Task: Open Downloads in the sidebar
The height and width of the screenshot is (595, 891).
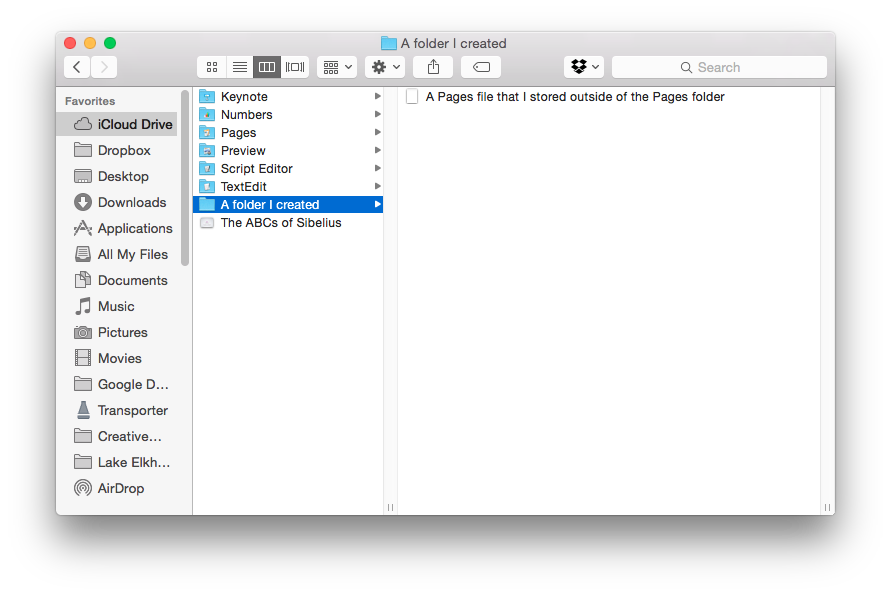Action: tap(117, 202)
